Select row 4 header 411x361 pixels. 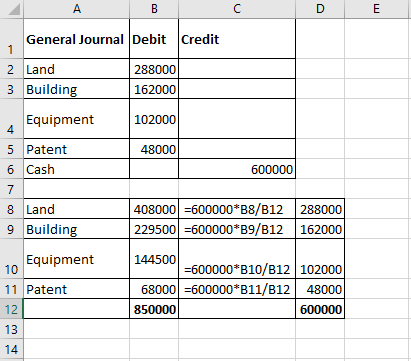(12, 119)
